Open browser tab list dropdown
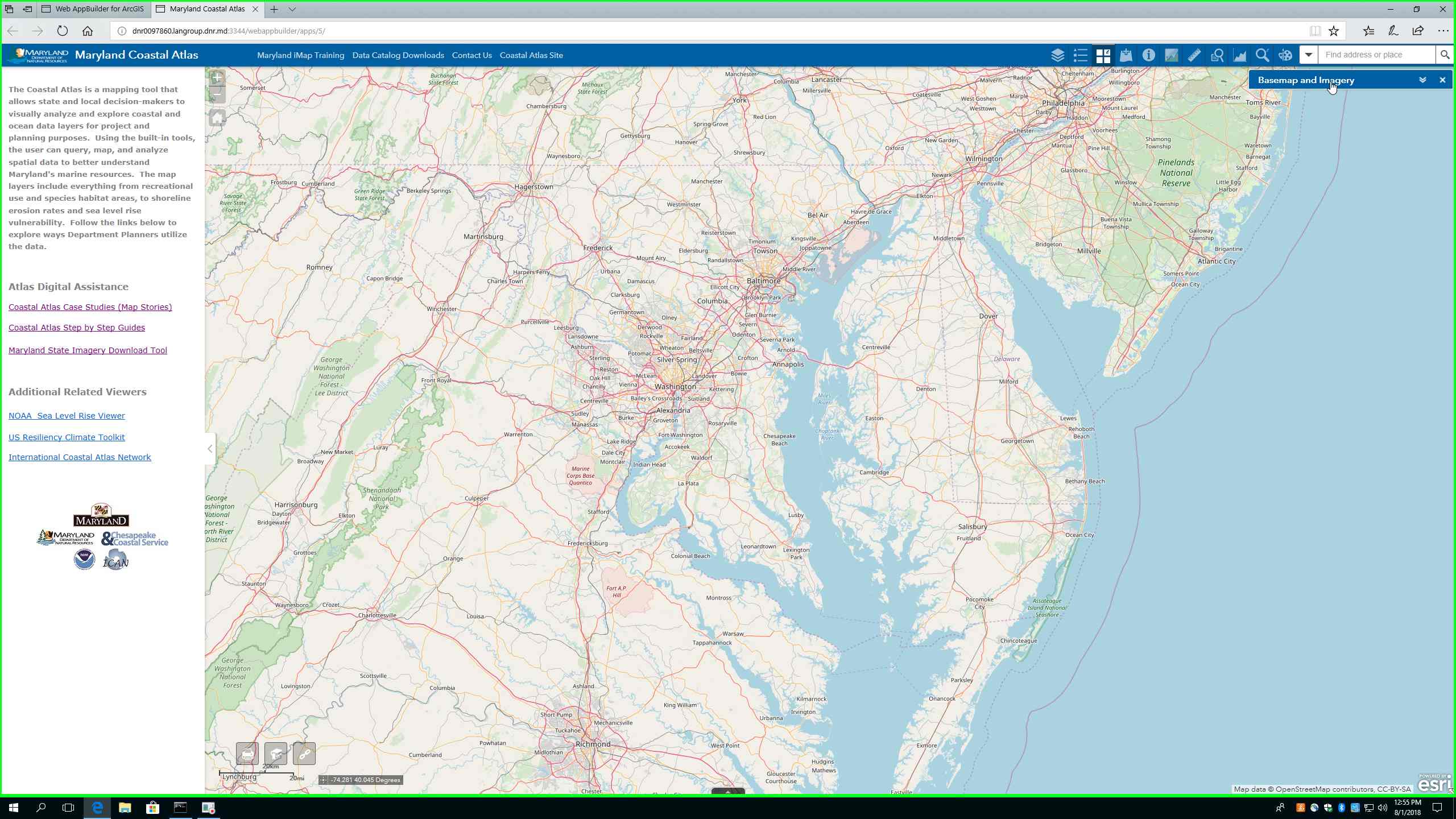Screen dimensions: 1456x819 tap(292, 9)
